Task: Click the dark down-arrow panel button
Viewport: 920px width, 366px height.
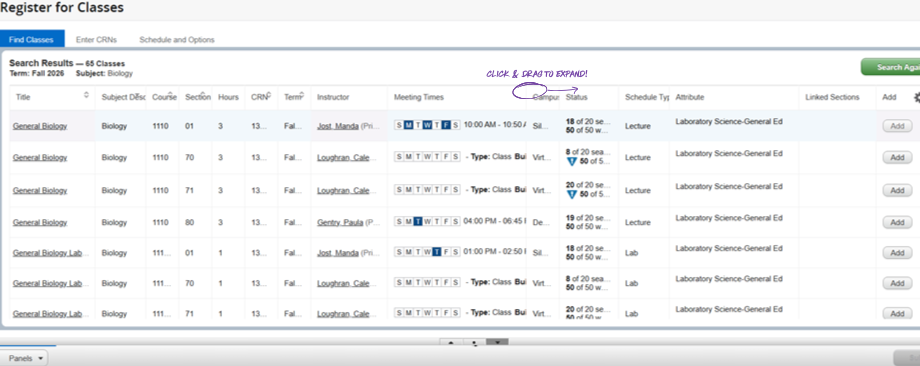Action: coord(497,343)
